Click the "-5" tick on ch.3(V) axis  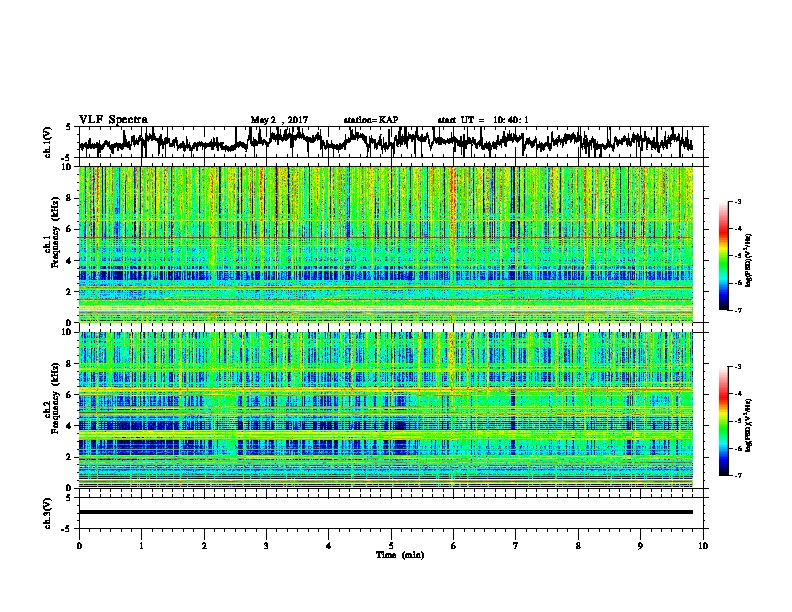tap(68, 529)
